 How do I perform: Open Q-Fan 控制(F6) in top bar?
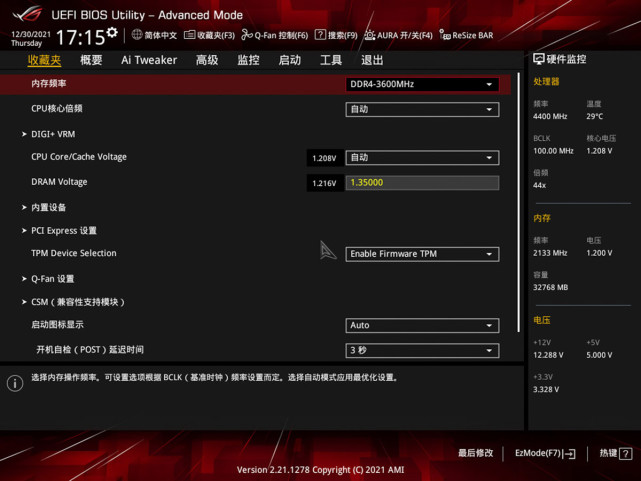click(x=274, y=36)
